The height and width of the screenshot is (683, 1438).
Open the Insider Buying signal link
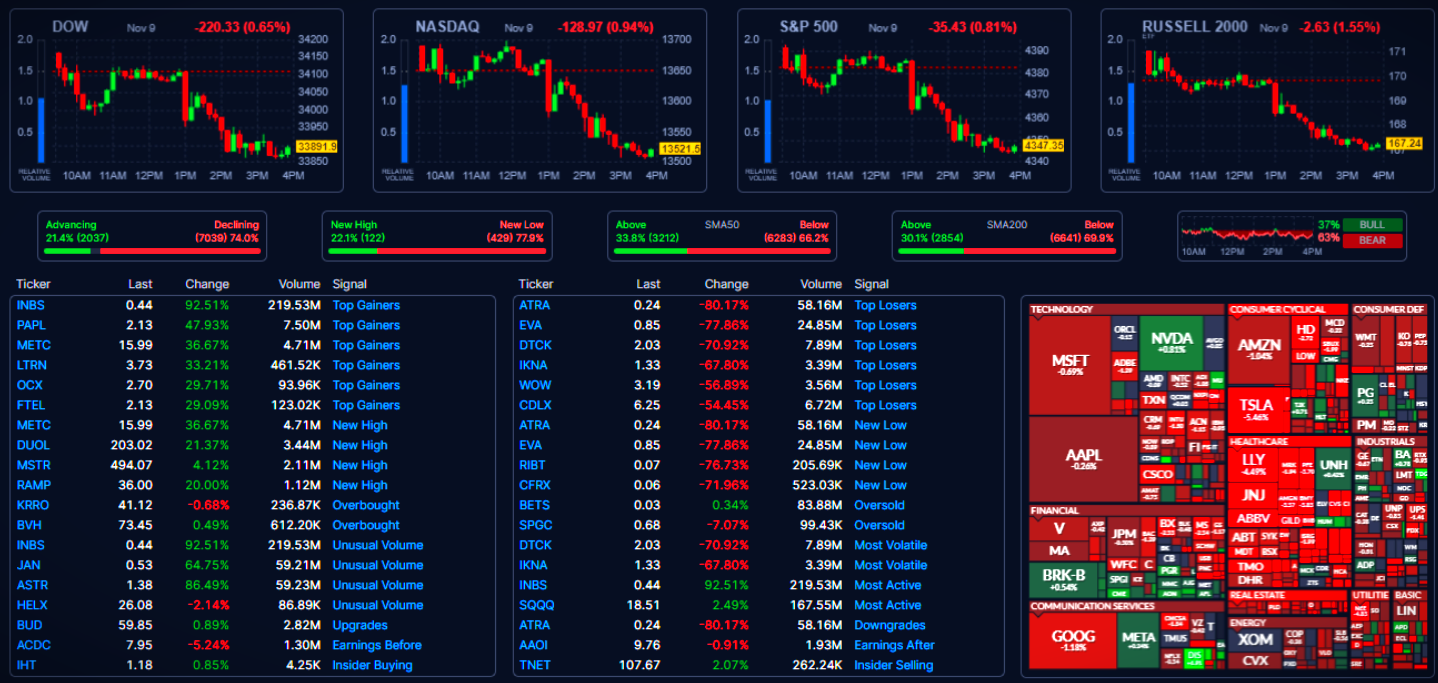coord(372,665)
